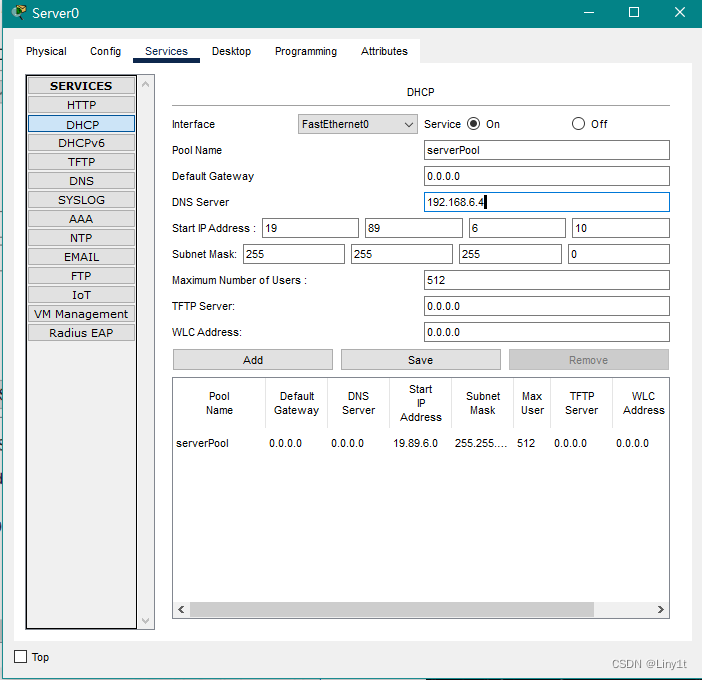Expand the Interface FastEthernet0 dropdown
Image resolution: width=702 pixels, height=680 pixels.
[358, 124]
